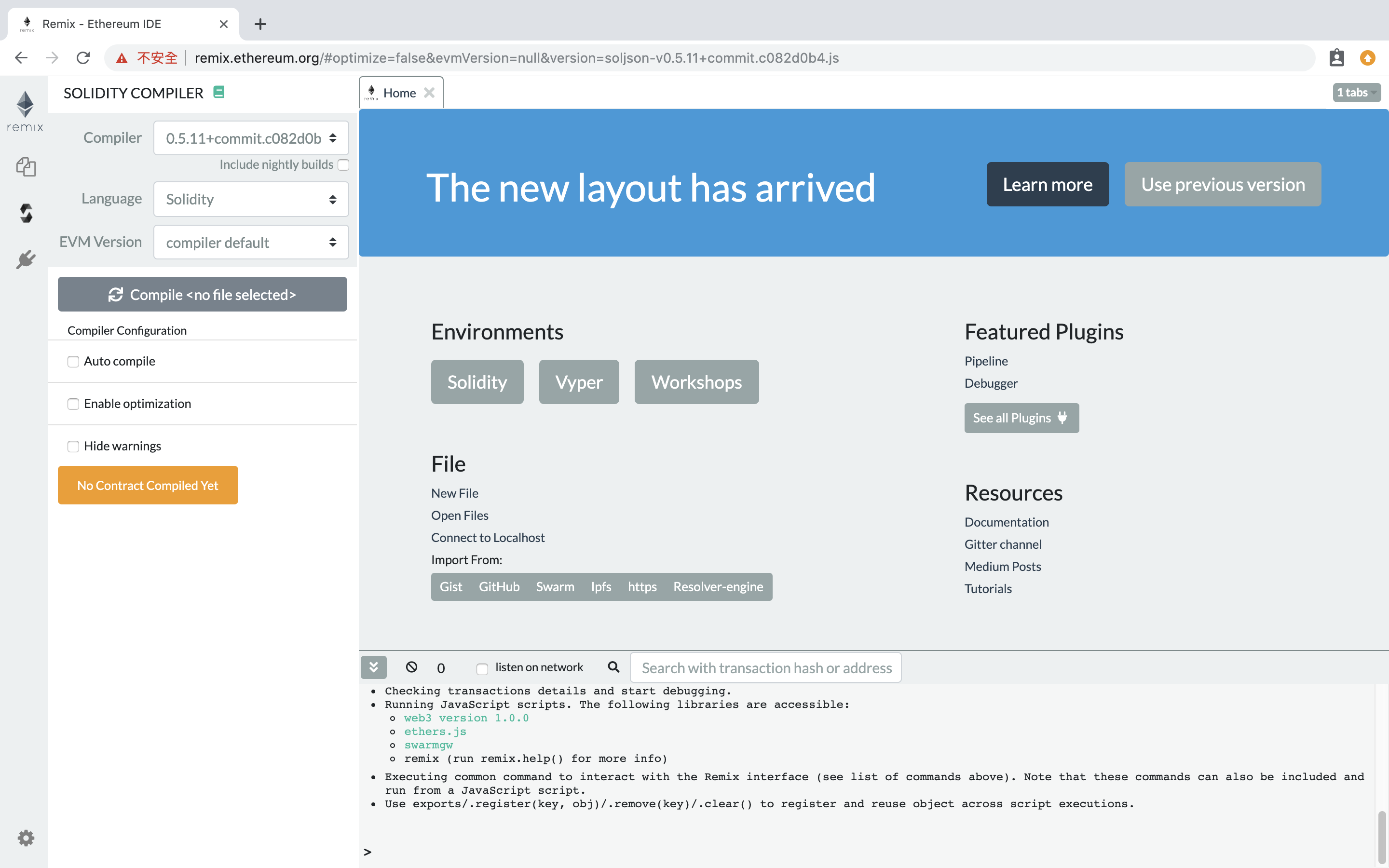The width and height of the screenshot is (1389, 868).
Task: Open the 1 tabs list menu
Action: pos(1356,93)
